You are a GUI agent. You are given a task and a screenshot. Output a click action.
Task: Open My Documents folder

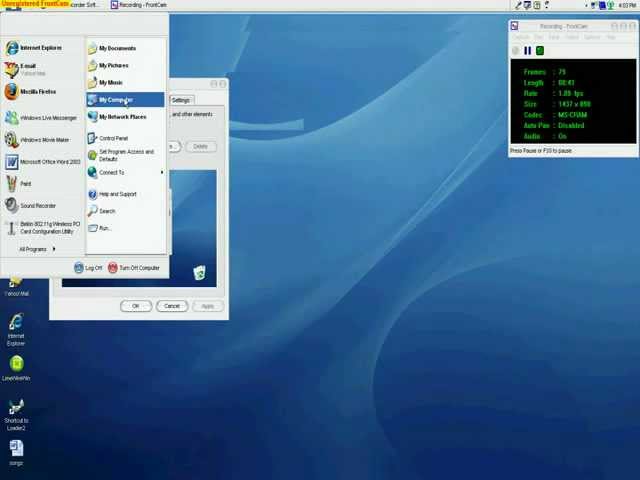(126, 48)
